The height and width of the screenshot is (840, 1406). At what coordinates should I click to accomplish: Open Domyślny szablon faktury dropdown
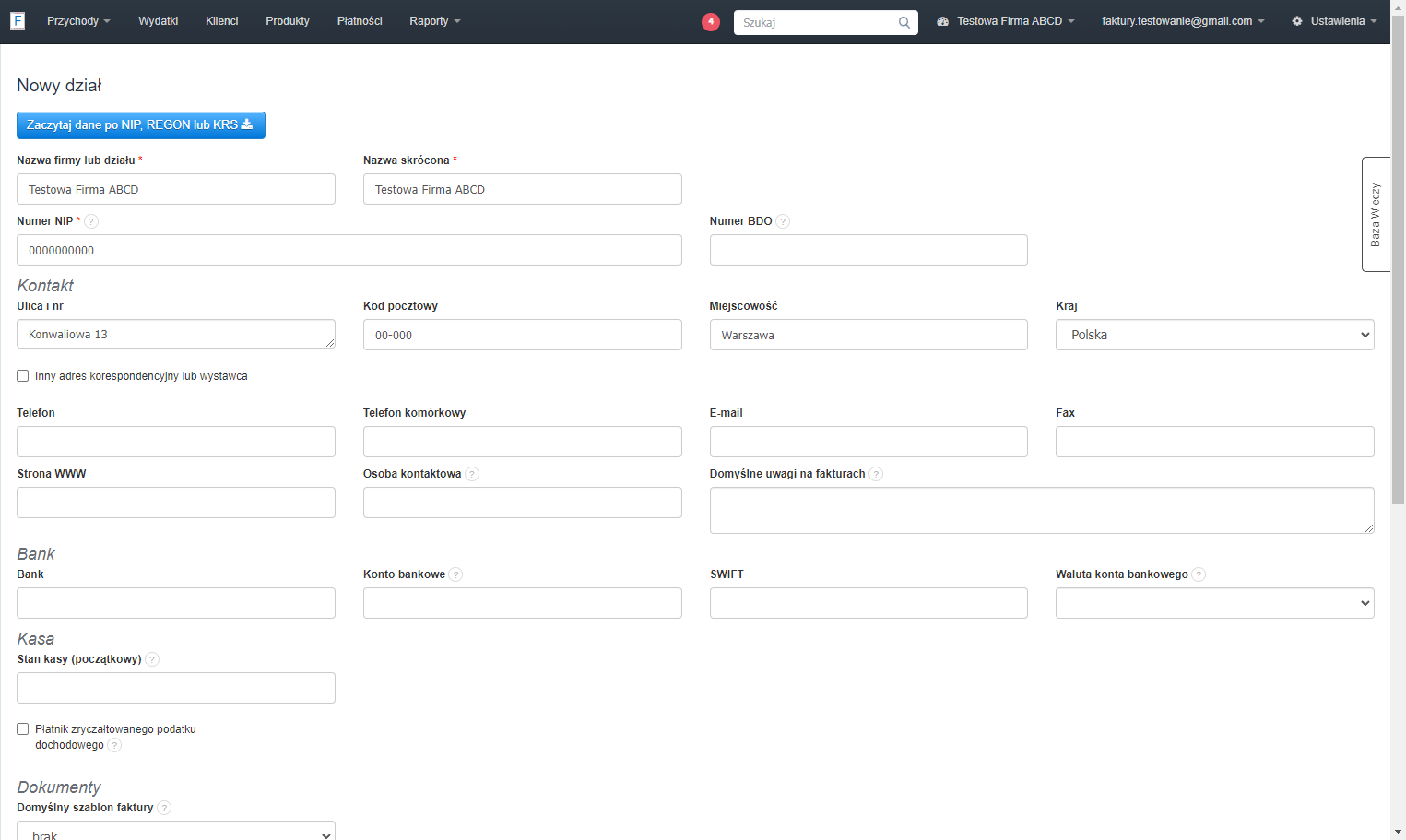176,830
